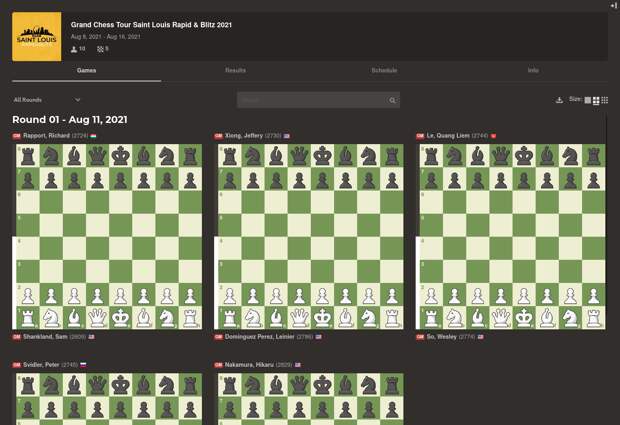This screenshot has width=620, height=425.
Task: Click the GM badge next to So, Wesley
Action: tap(420, 337)
